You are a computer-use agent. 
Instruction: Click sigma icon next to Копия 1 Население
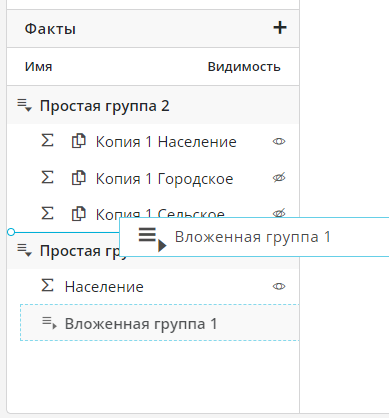pyautogui.click(x=47, y=140)
